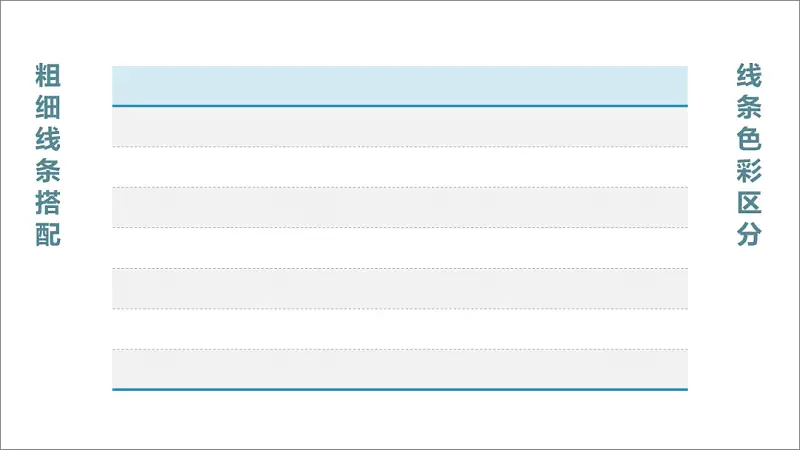Select the character 细 in the vertical title

pos(48,107)
